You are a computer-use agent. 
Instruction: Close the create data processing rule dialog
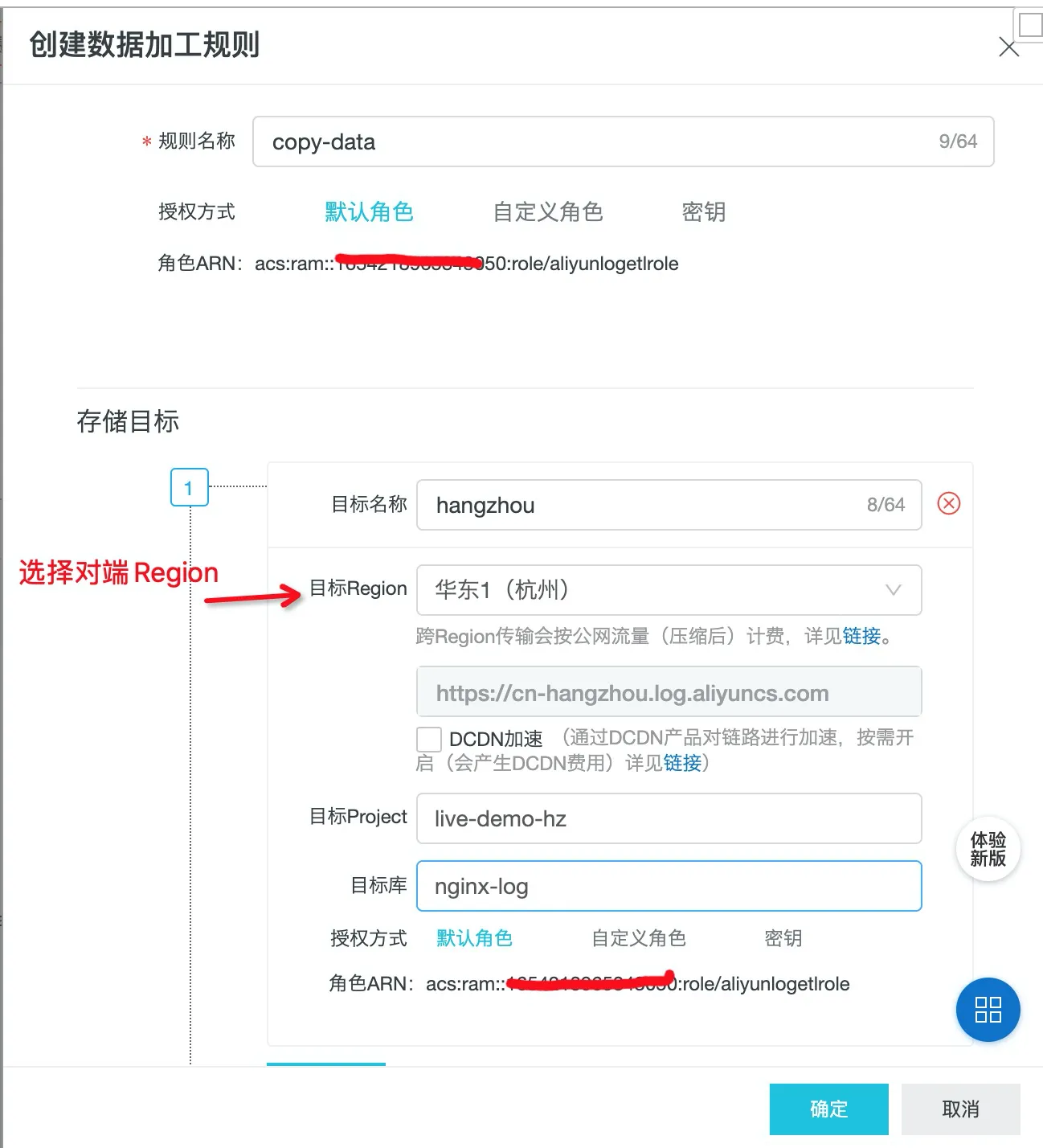click(x=1008, y=47)
